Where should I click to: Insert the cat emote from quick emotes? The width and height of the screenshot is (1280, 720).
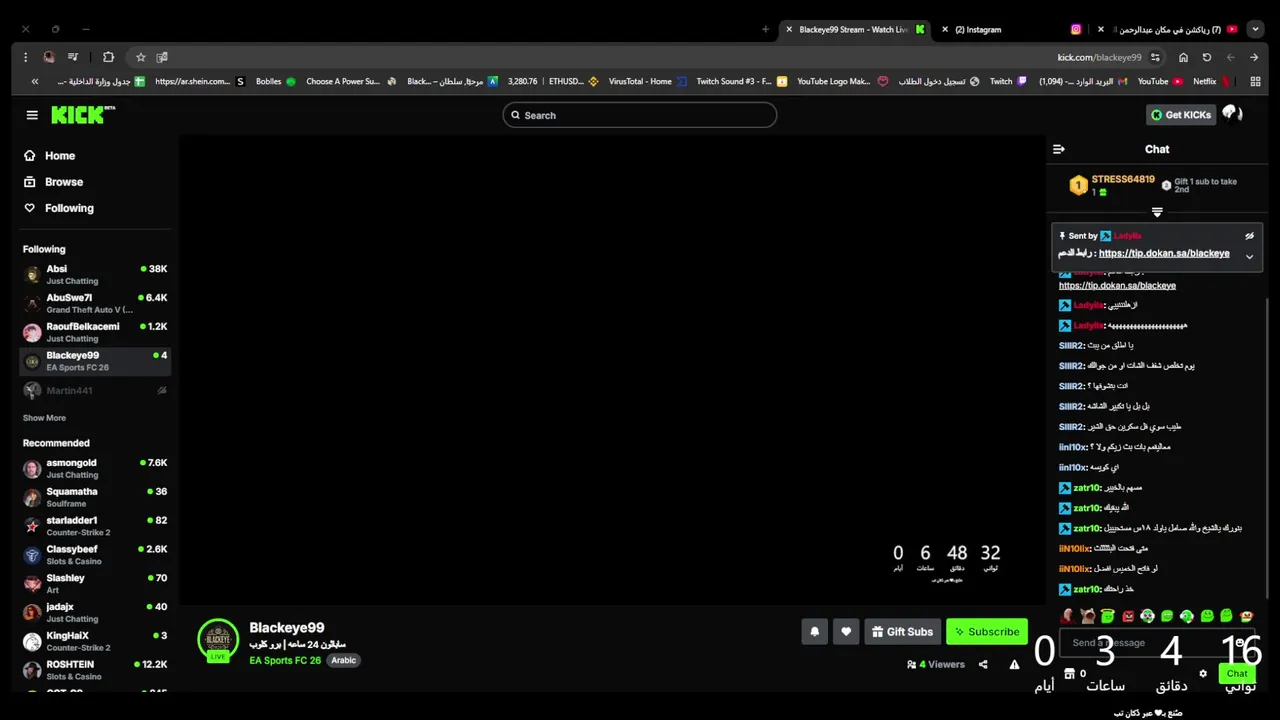pos(1087,616)
